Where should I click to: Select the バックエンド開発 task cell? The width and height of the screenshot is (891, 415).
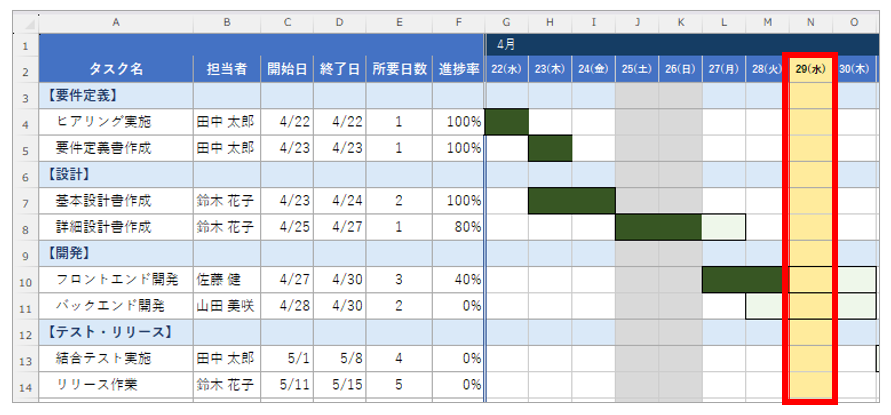pyautogui.click(x=116, y=306)
